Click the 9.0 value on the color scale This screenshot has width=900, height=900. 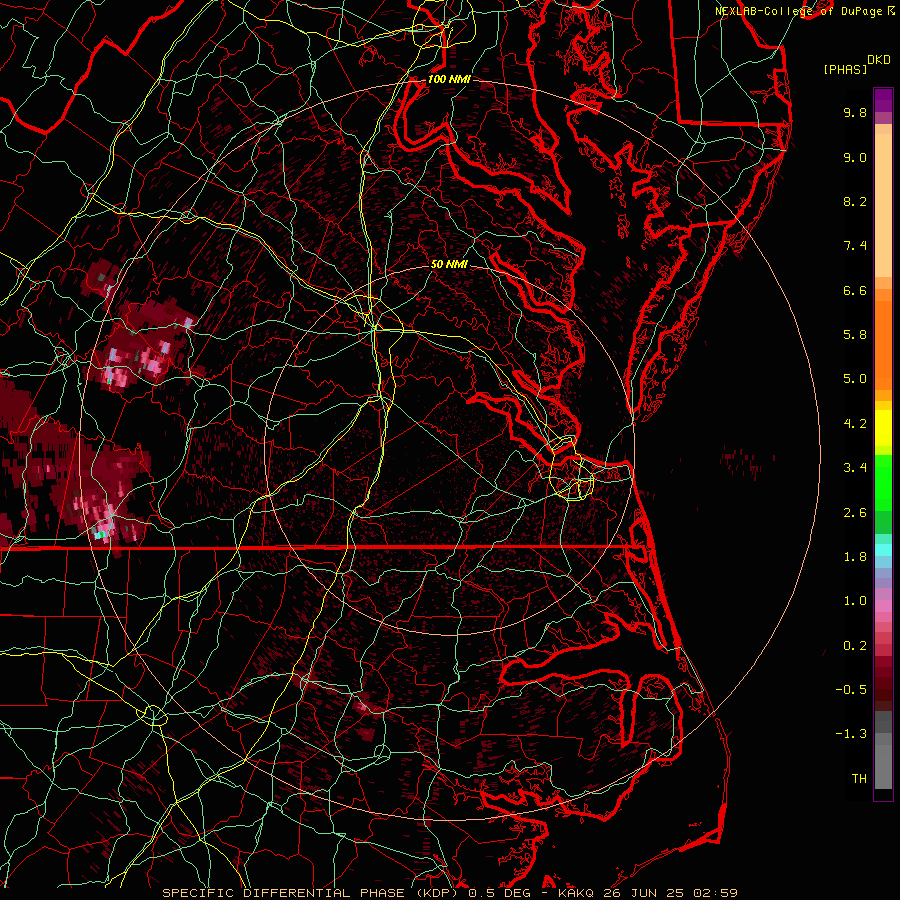click(x=855, y=157)
